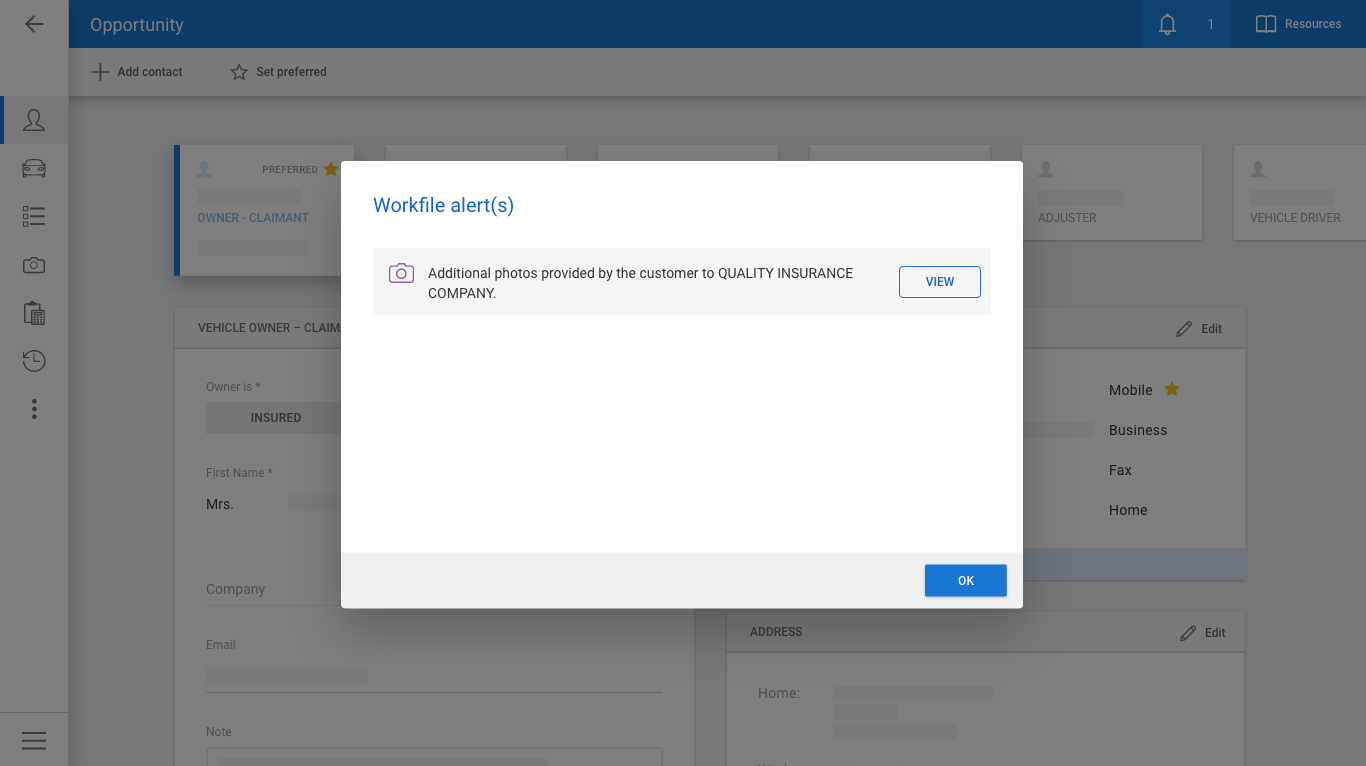The image size is (1366, 766).
Task: Click Add contact in toolbar
Action: (x=137, y=72)
